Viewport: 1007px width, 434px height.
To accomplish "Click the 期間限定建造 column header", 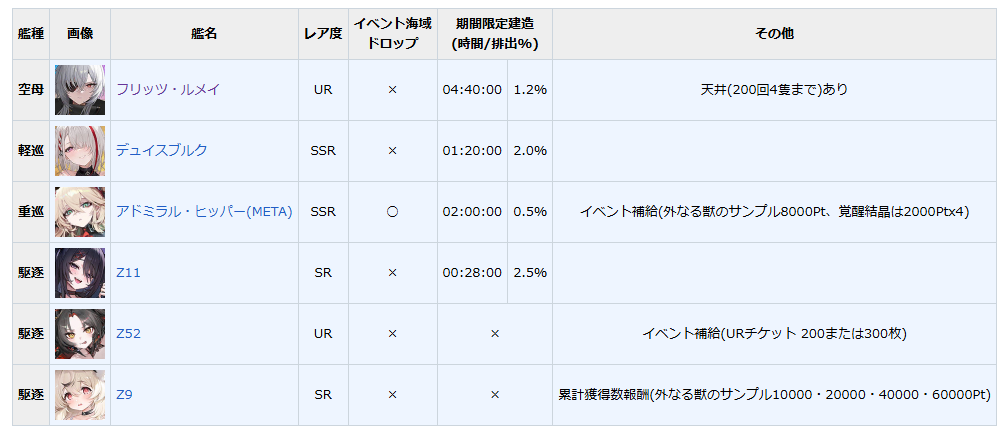I will pos(494,34).
